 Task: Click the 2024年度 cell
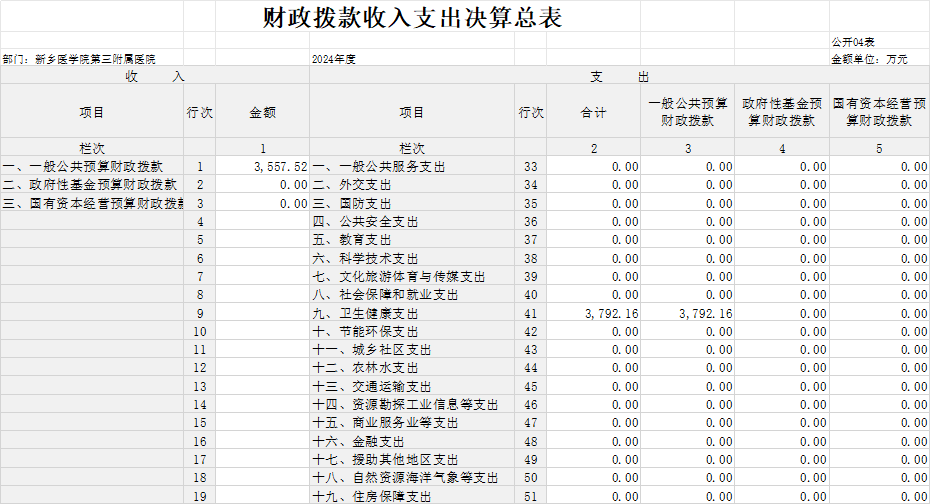click(x=334, y=59)
